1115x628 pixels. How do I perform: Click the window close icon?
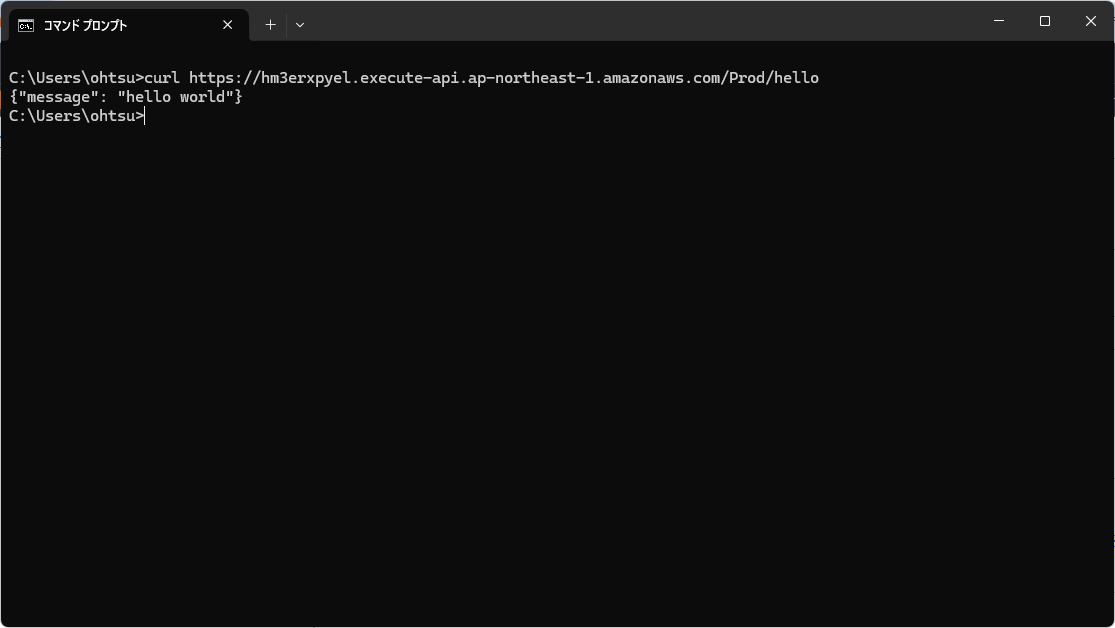coord(1090,21)
